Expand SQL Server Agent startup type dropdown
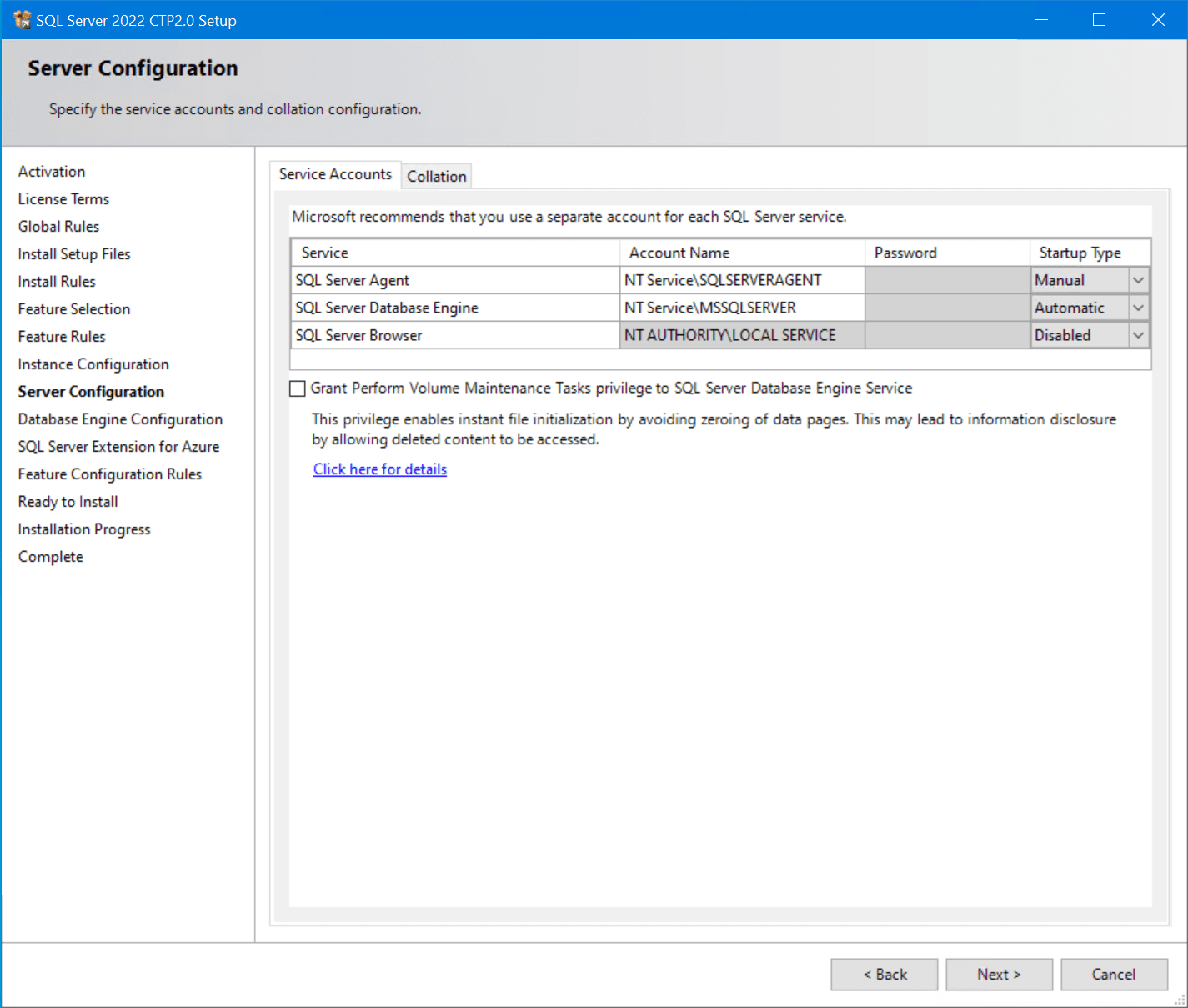This screenshot has height=1008, width=1188. click(x=1138, y=280)
